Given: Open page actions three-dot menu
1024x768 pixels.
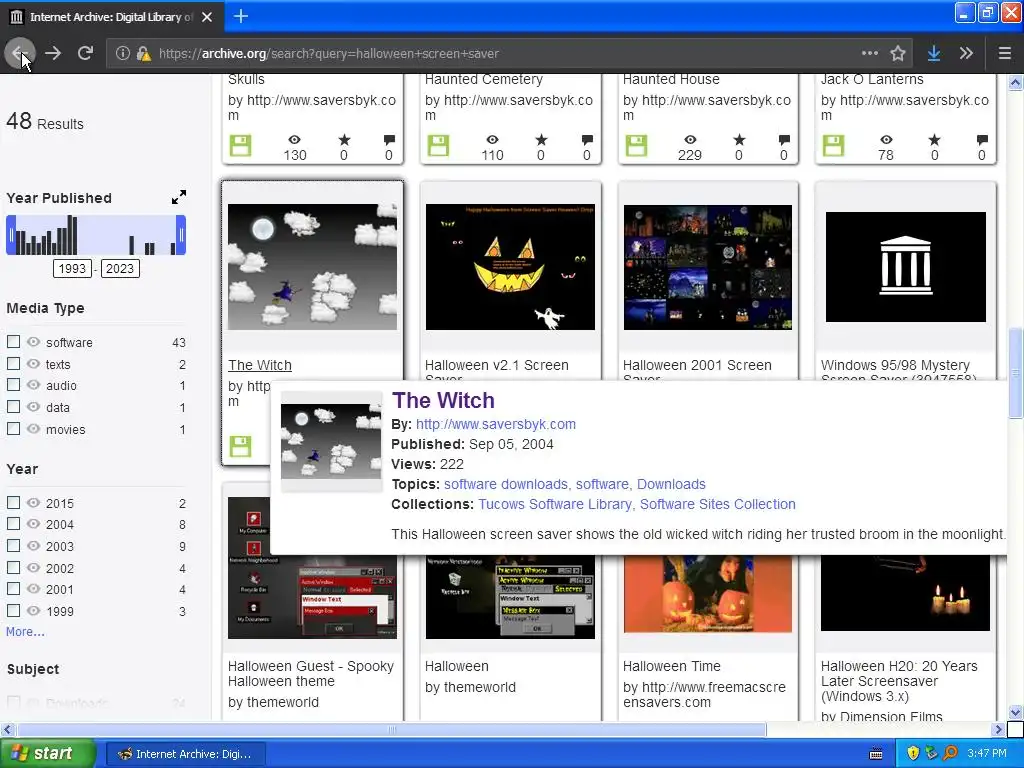Looking at the screenshot, I should click(869, 53).
